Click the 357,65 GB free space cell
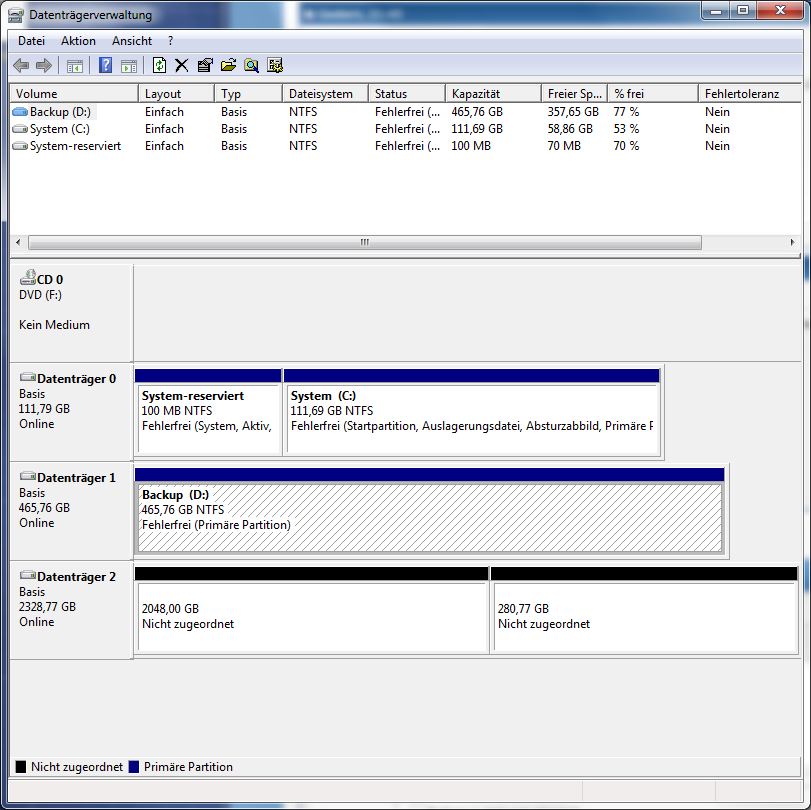This screenshot has height=810, width=811. pyautogui.click(x=573, y=112)
